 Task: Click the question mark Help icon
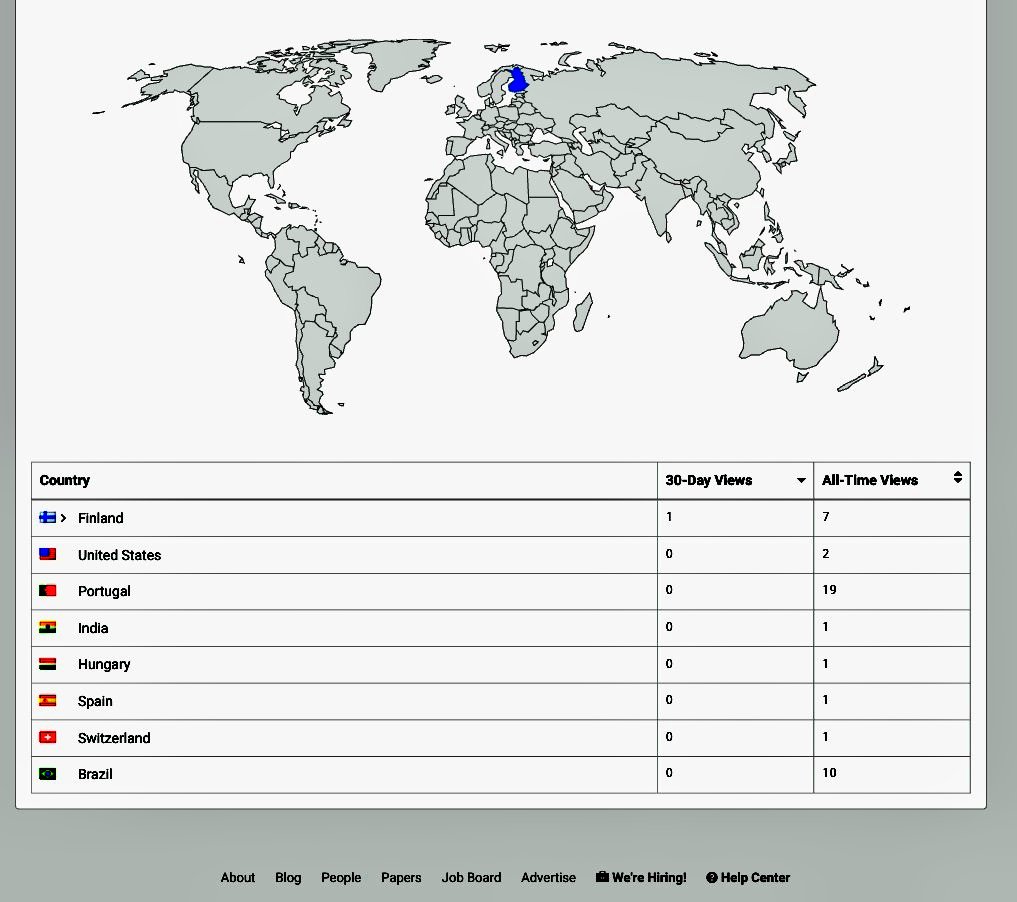tap(712, 877)
